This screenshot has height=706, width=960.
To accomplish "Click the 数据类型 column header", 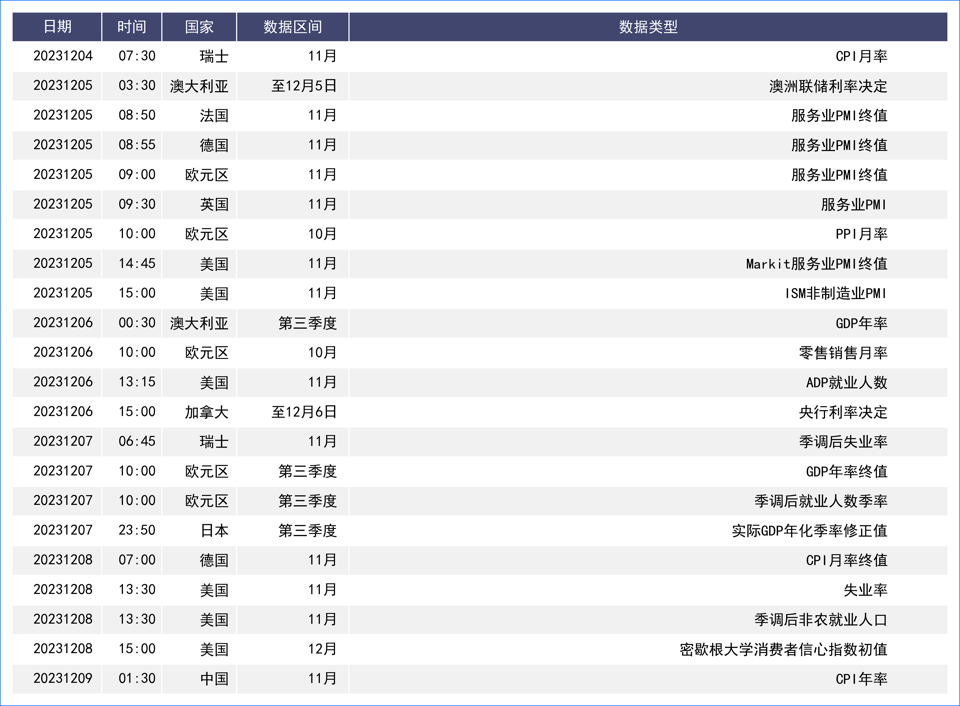I will pyautogui.click(x=648, y=27).
